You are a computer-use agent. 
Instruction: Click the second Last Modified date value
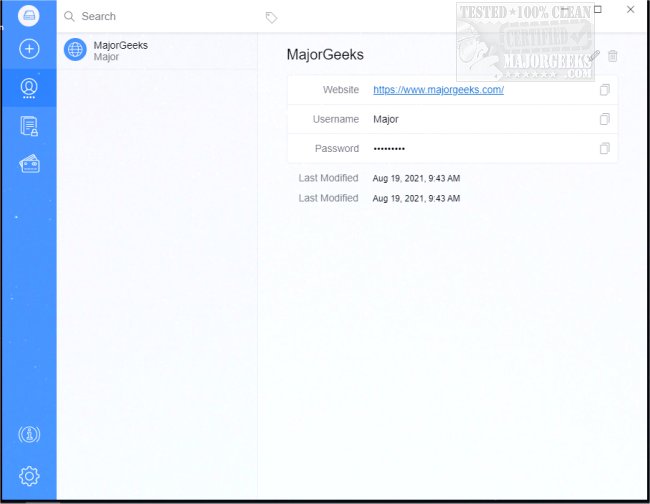tap(416, 199)
